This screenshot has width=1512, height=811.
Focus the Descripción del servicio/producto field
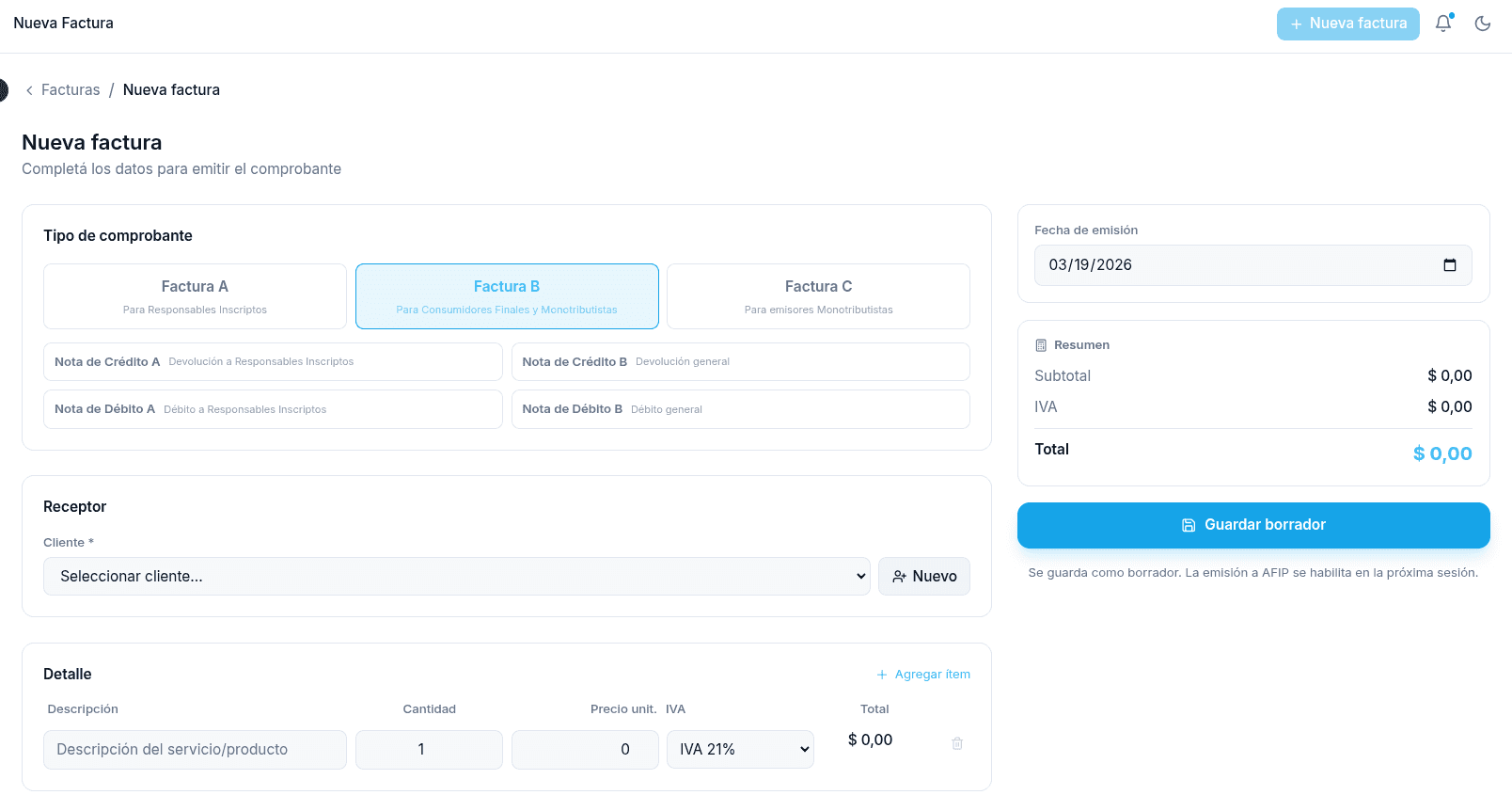[195, 750]
